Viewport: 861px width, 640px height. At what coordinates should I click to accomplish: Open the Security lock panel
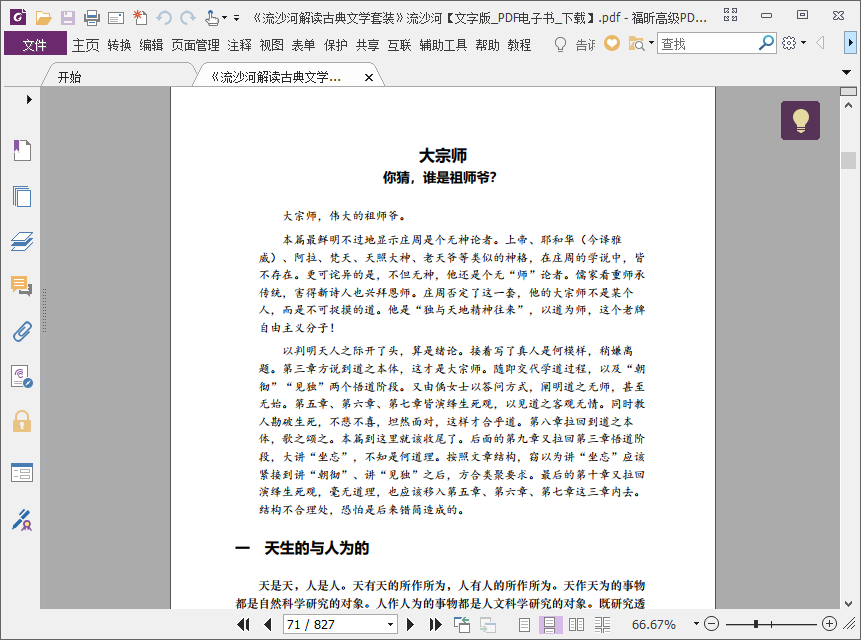[22, 422]
